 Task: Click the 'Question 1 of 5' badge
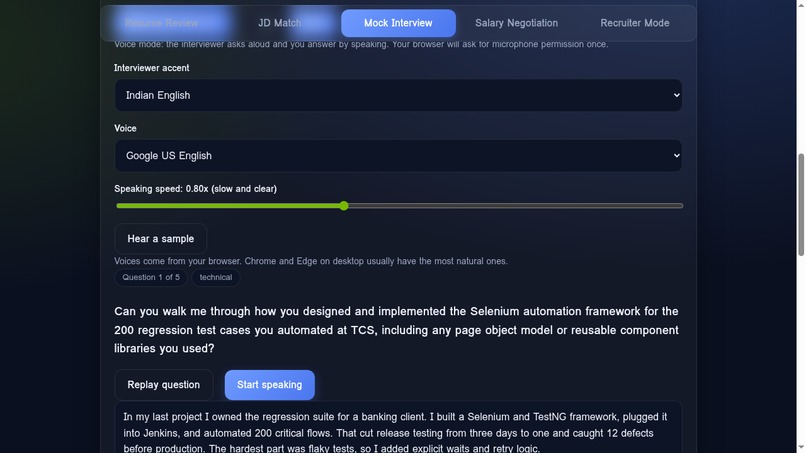[x=151, y=277]
